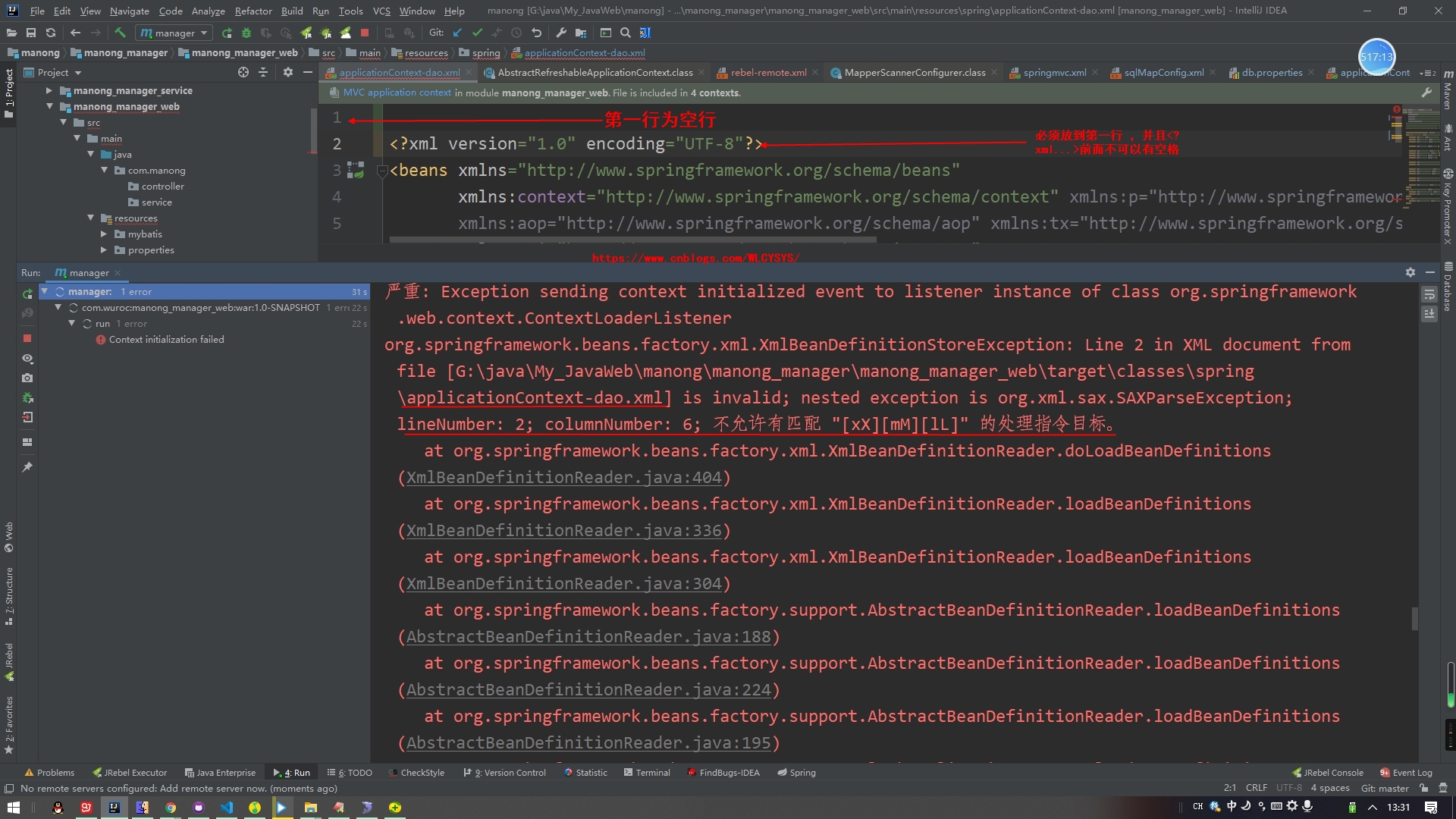Click the Rerun icon in Run panel
Screen dimensions: 1456x819
[x=27, y=293]
